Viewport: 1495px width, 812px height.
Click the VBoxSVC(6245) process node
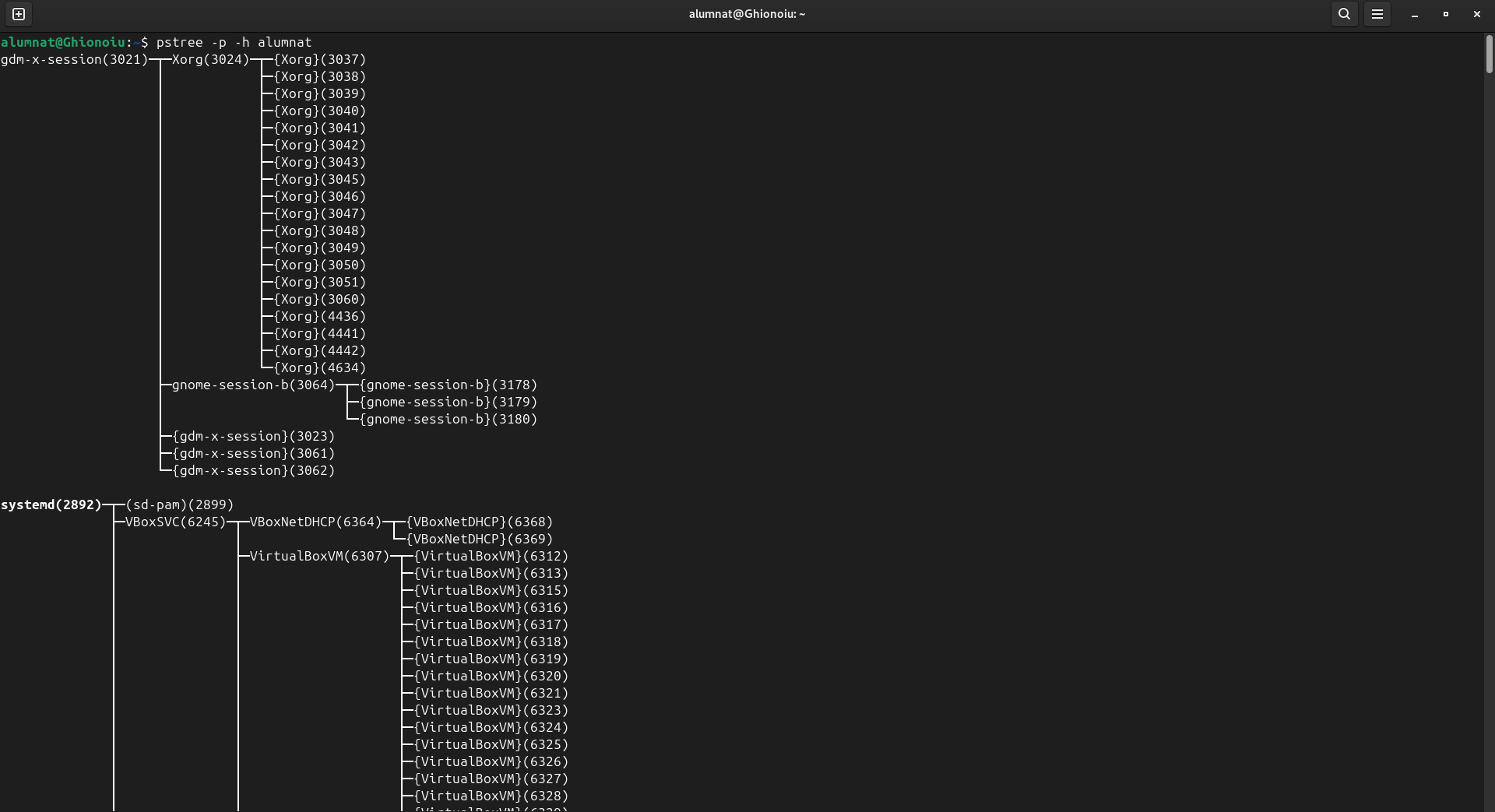[x=175, y=522]
